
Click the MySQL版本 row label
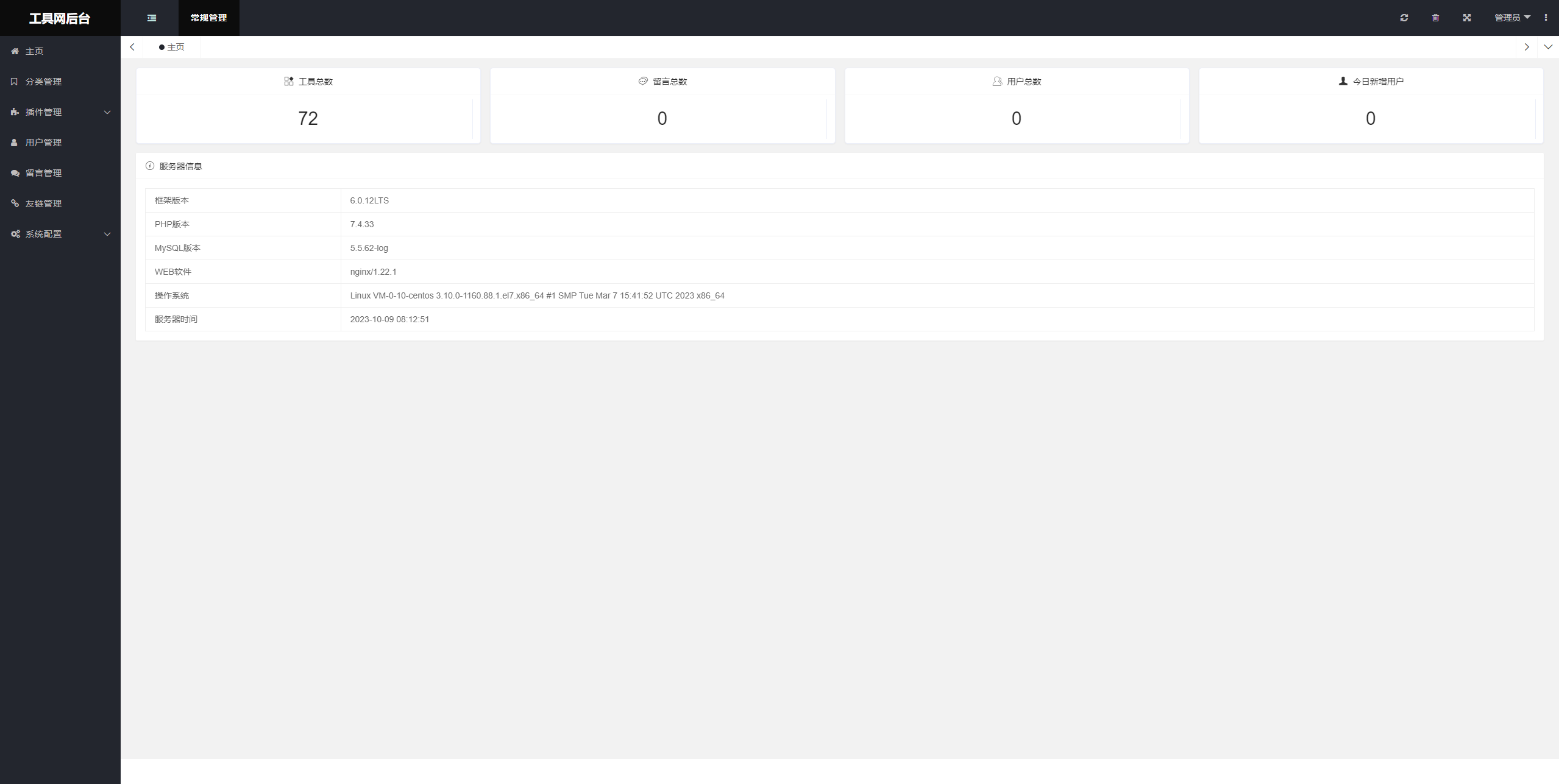[x=177, y=248]
